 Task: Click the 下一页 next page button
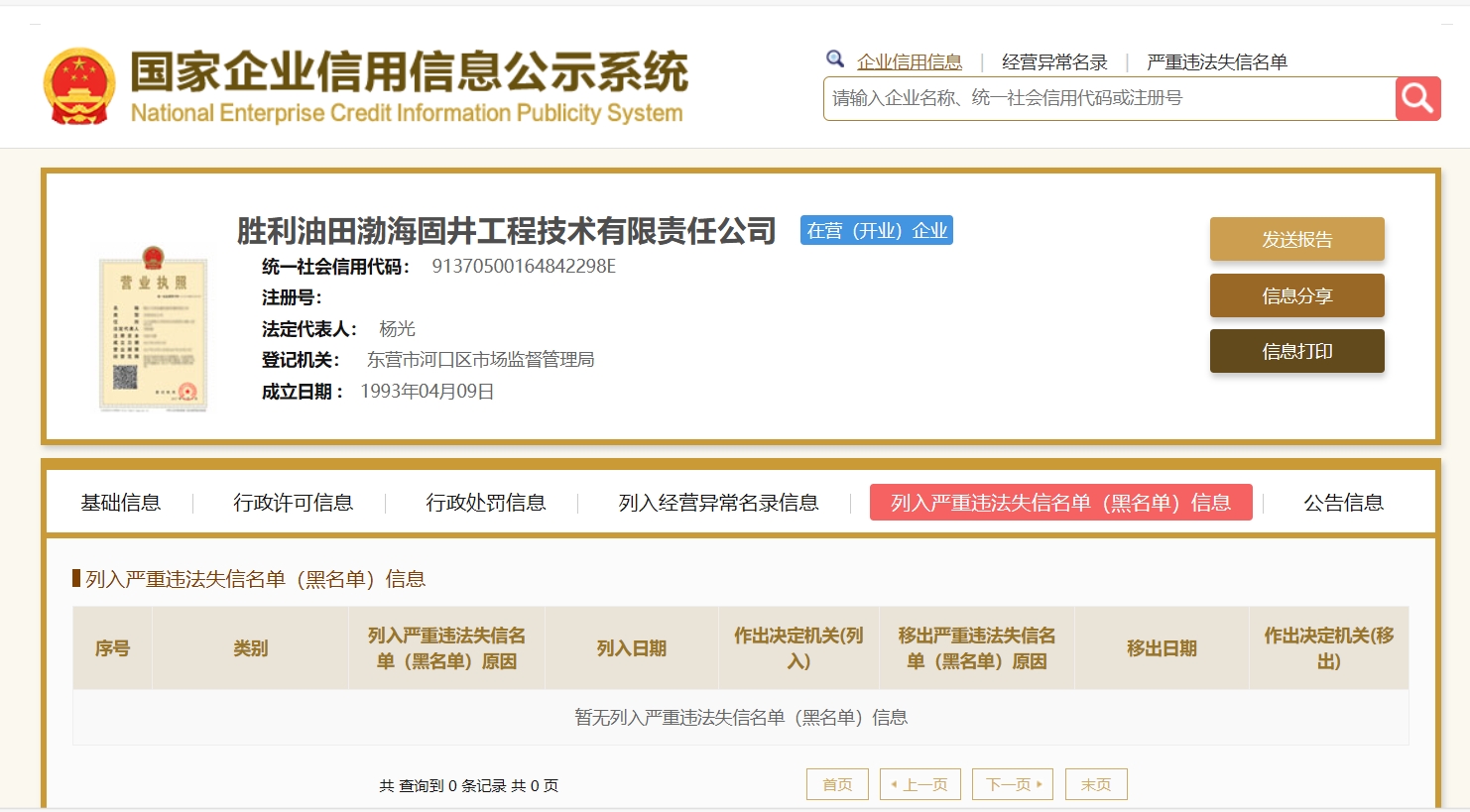(x=1012, y=784)
